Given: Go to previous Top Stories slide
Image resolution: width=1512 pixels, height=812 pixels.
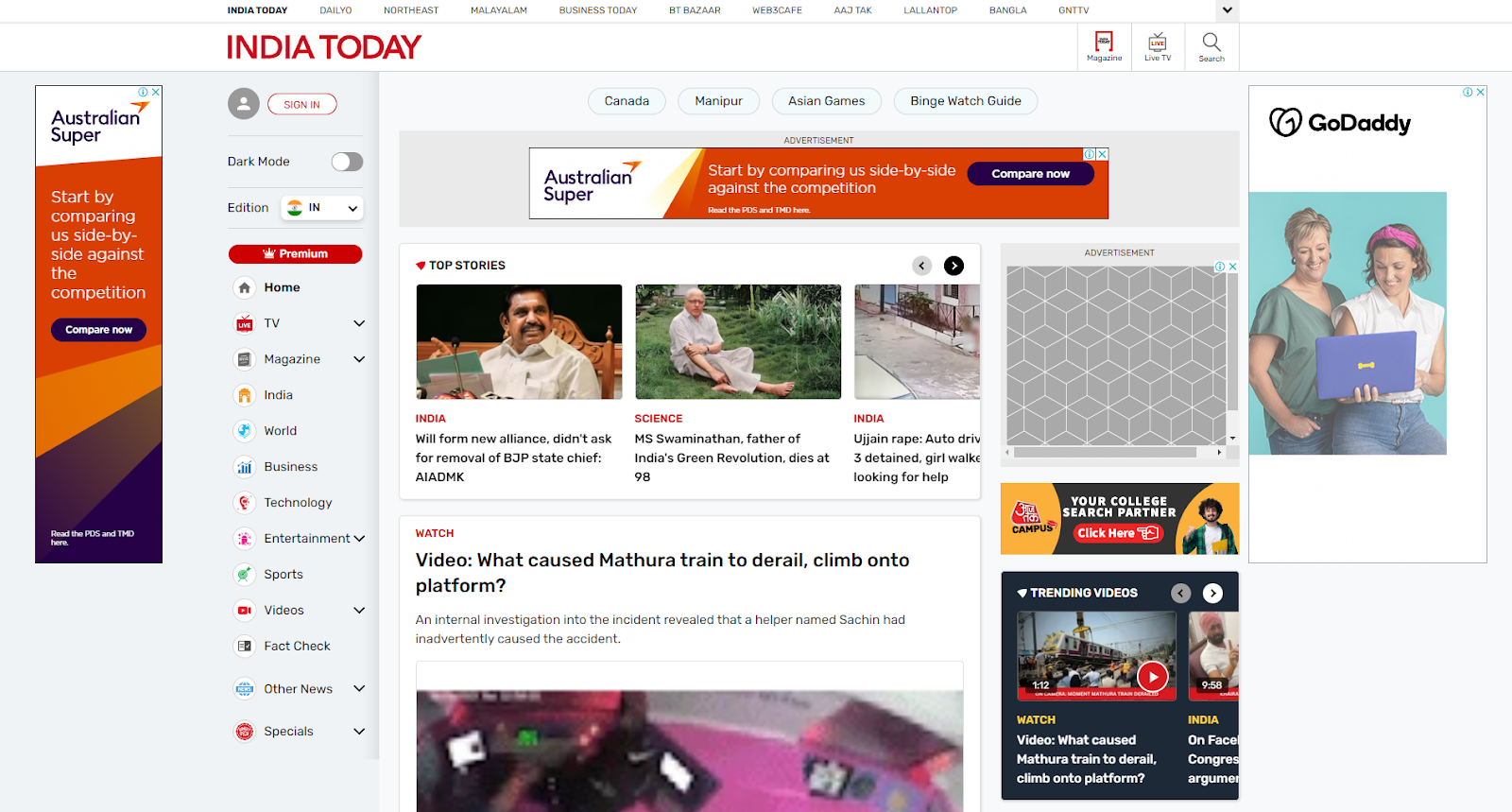Looking at the screenshot, I should [922, 266].
